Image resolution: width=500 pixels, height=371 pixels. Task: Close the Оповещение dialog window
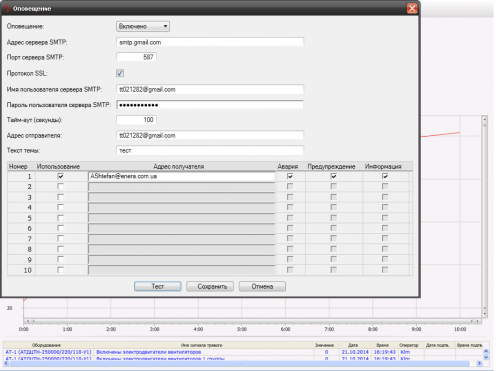pyautogui.click(x=412, y=8)
